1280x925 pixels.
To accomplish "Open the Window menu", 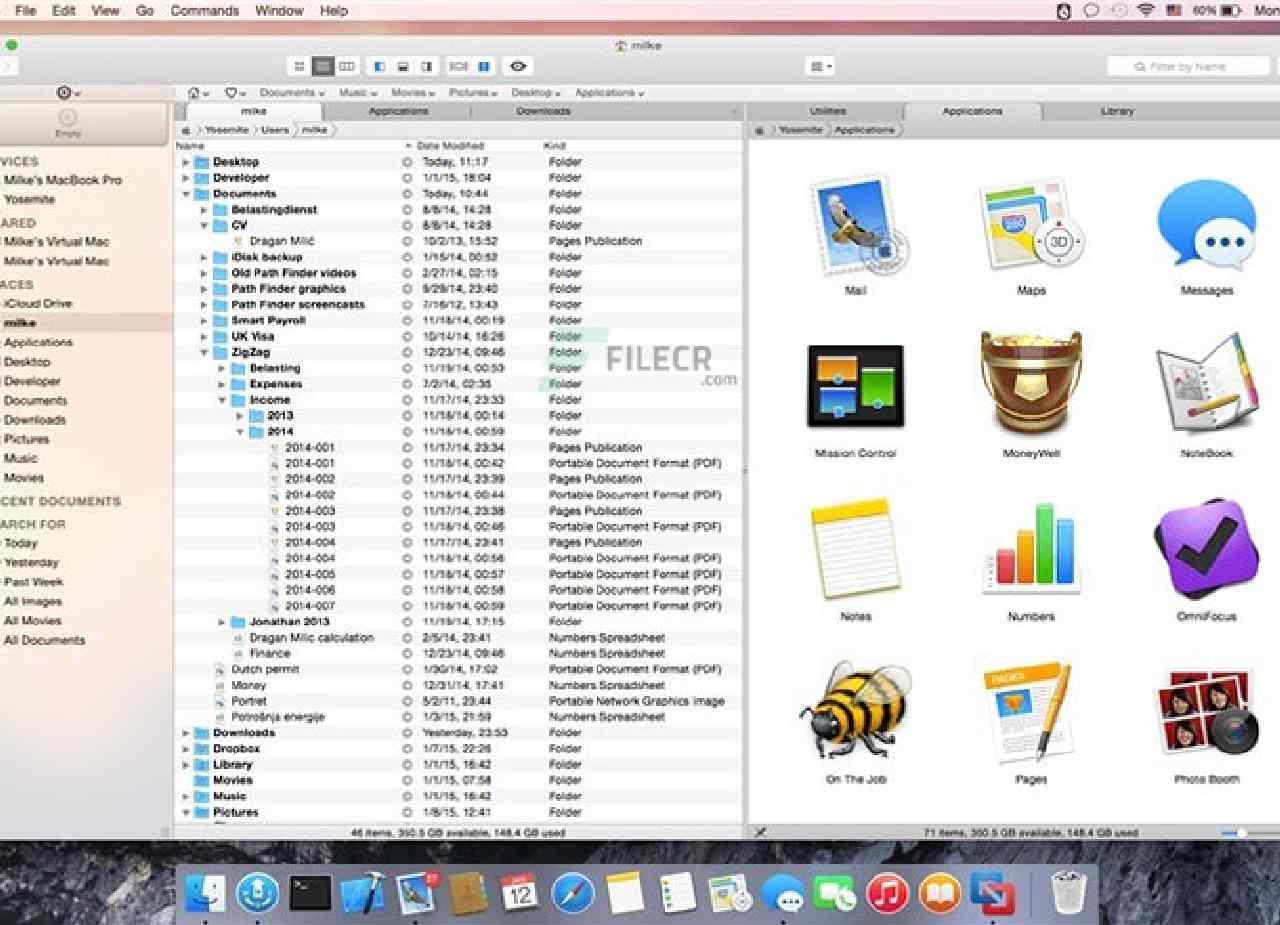I will tap(279, 10).
